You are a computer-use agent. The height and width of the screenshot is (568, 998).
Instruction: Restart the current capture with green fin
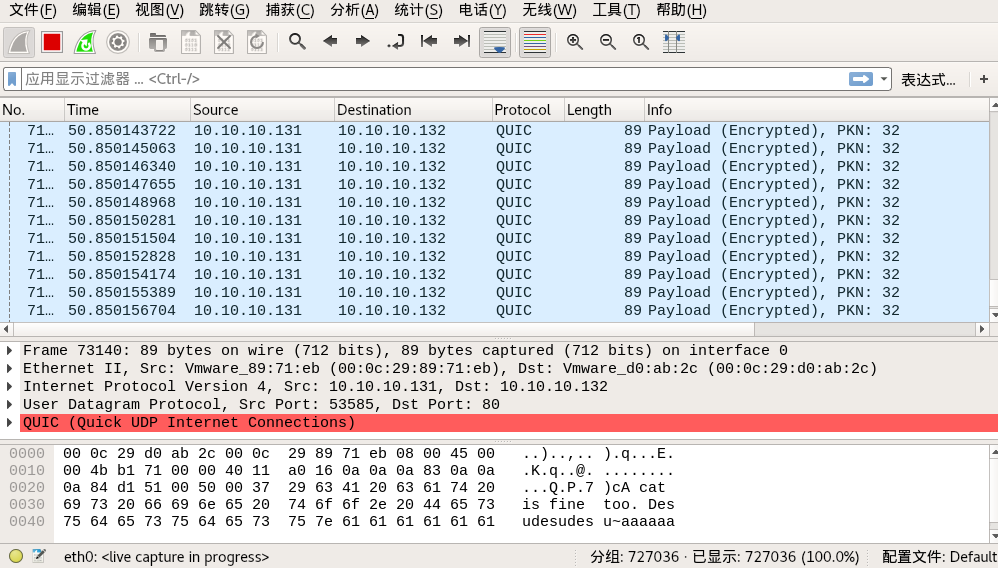(85, 43)
